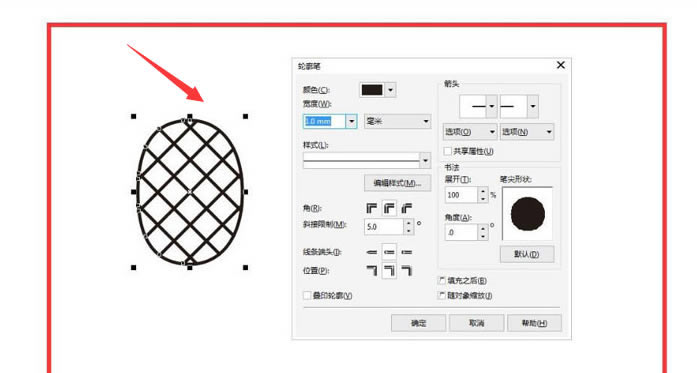This screenshot has height=373, width=697.
Task: Toggle the 填充之后(B) checkbox
Action: (442, 281)
